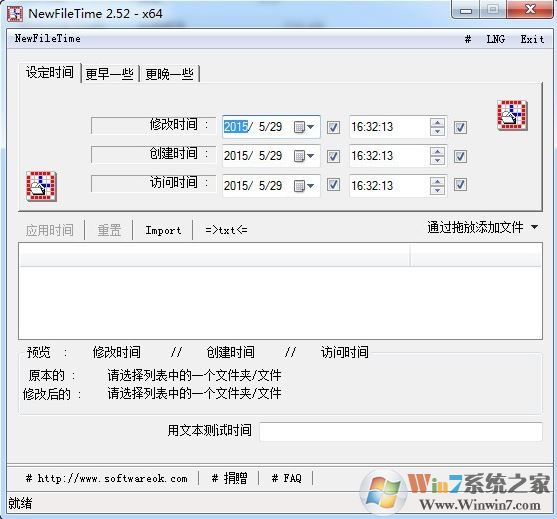Decrease 修改时间 time with down spinner
The image size is (557, 519).
[x=437, y=131]
